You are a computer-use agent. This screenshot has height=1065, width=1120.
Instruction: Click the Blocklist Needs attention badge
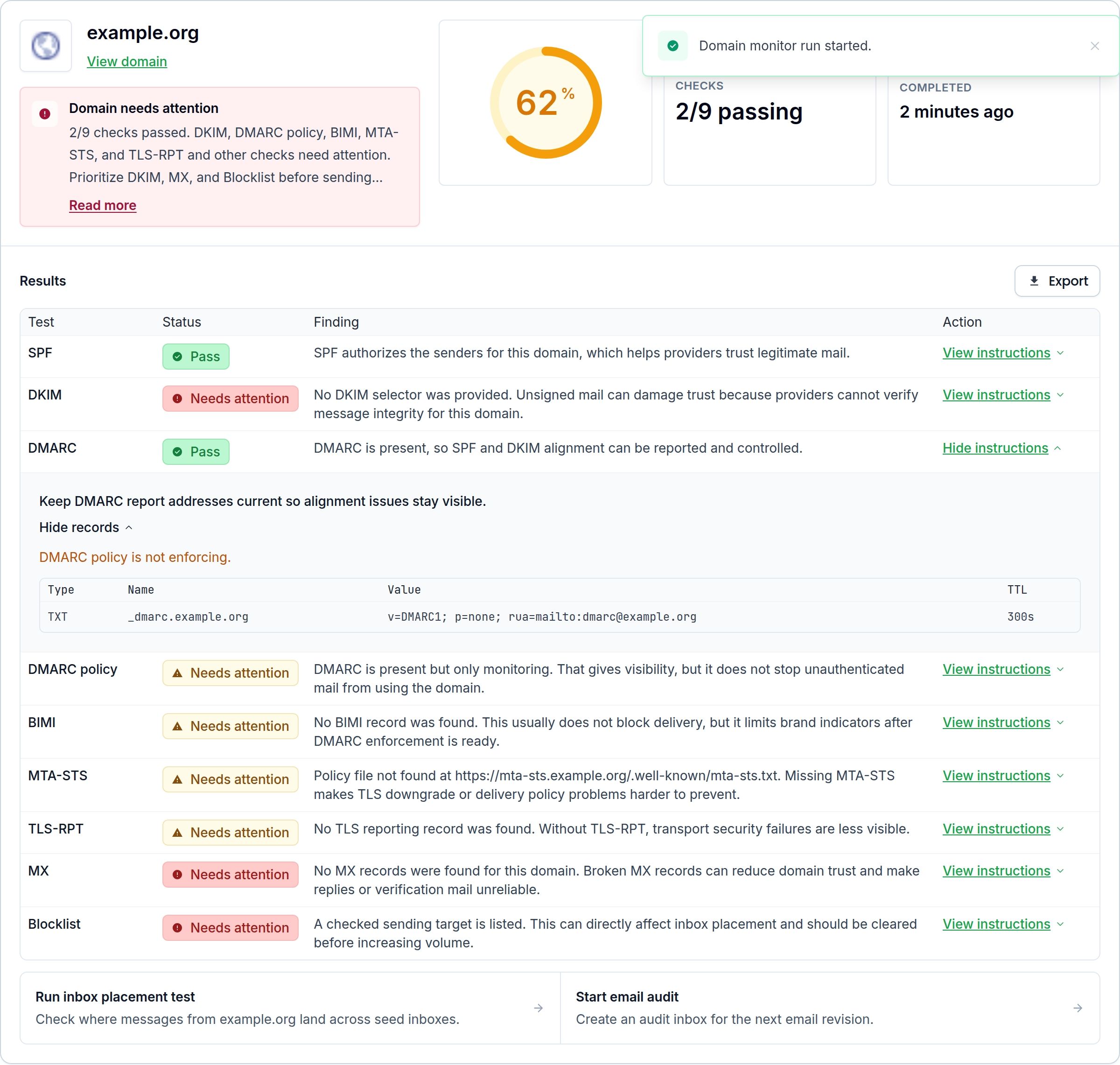coord(231,928)
